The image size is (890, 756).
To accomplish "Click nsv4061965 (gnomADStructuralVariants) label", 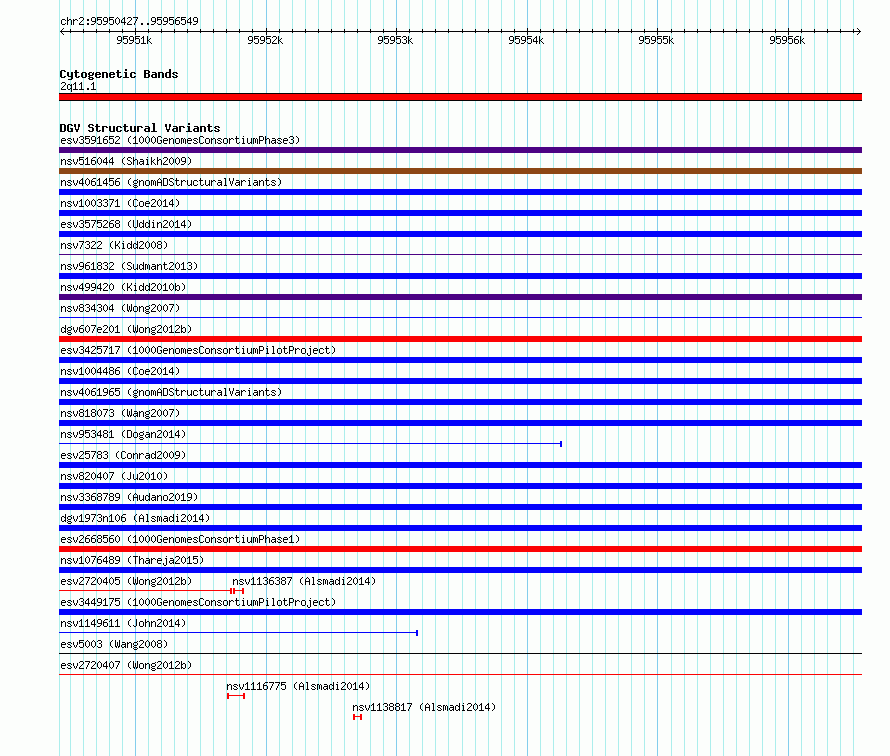I will [171, 392].
